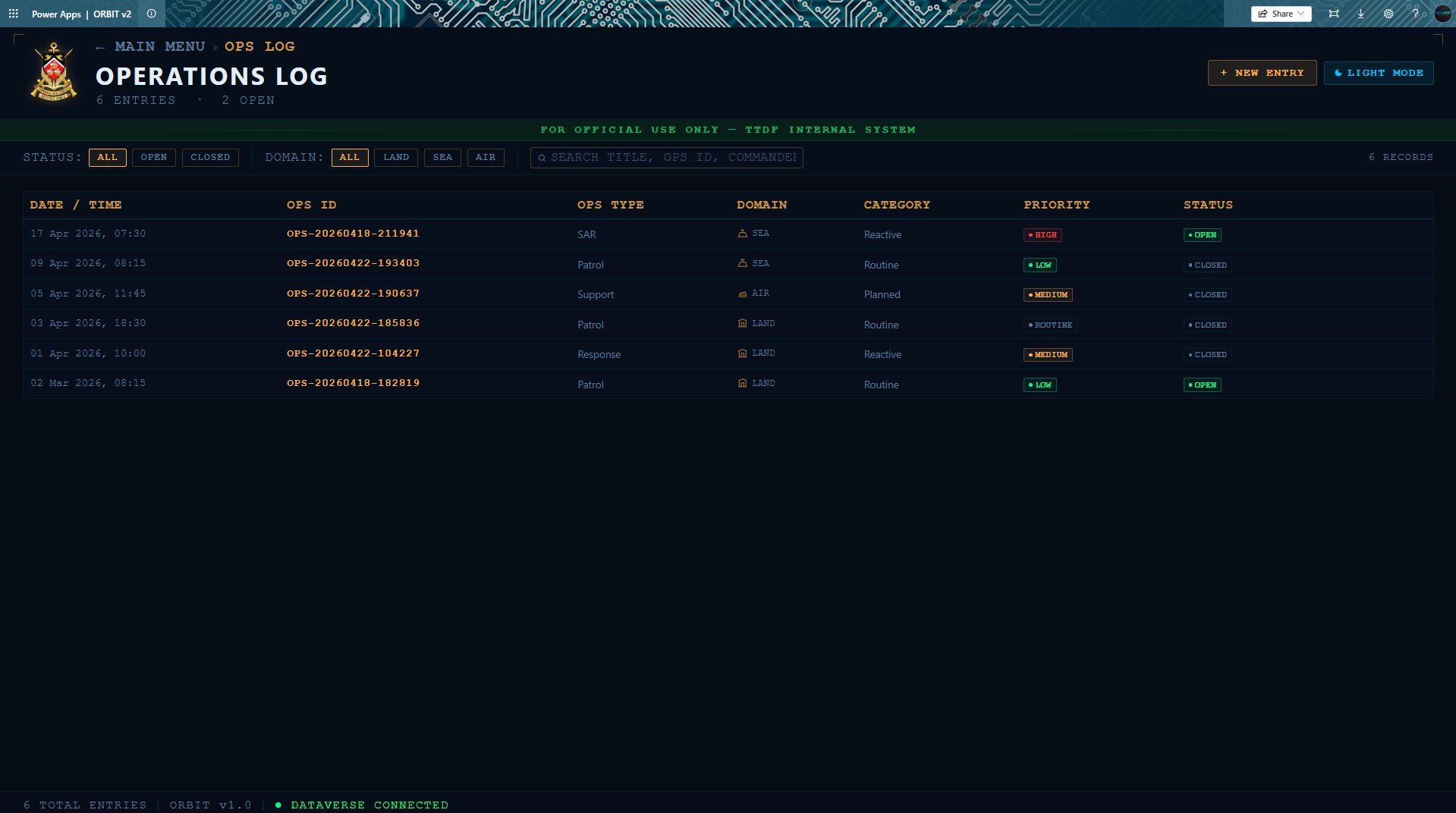
Task: Click CLOSED status badge on 03 Apr row
Action: coord(1207,325)
